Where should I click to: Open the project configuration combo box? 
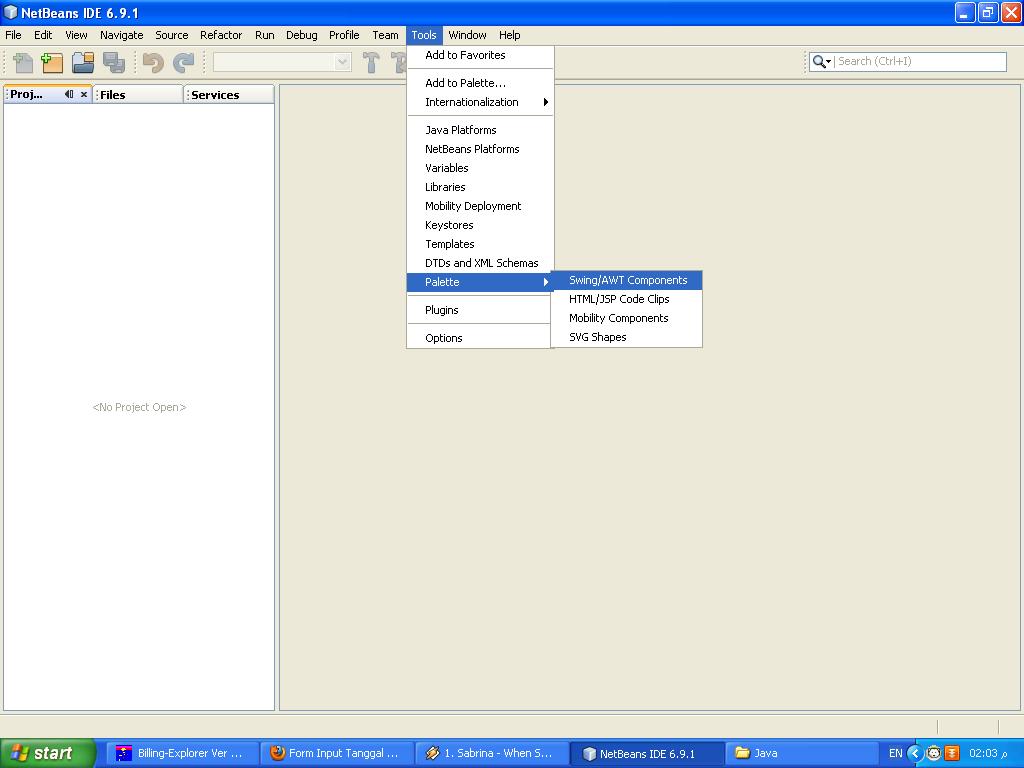tap(282, 62)
